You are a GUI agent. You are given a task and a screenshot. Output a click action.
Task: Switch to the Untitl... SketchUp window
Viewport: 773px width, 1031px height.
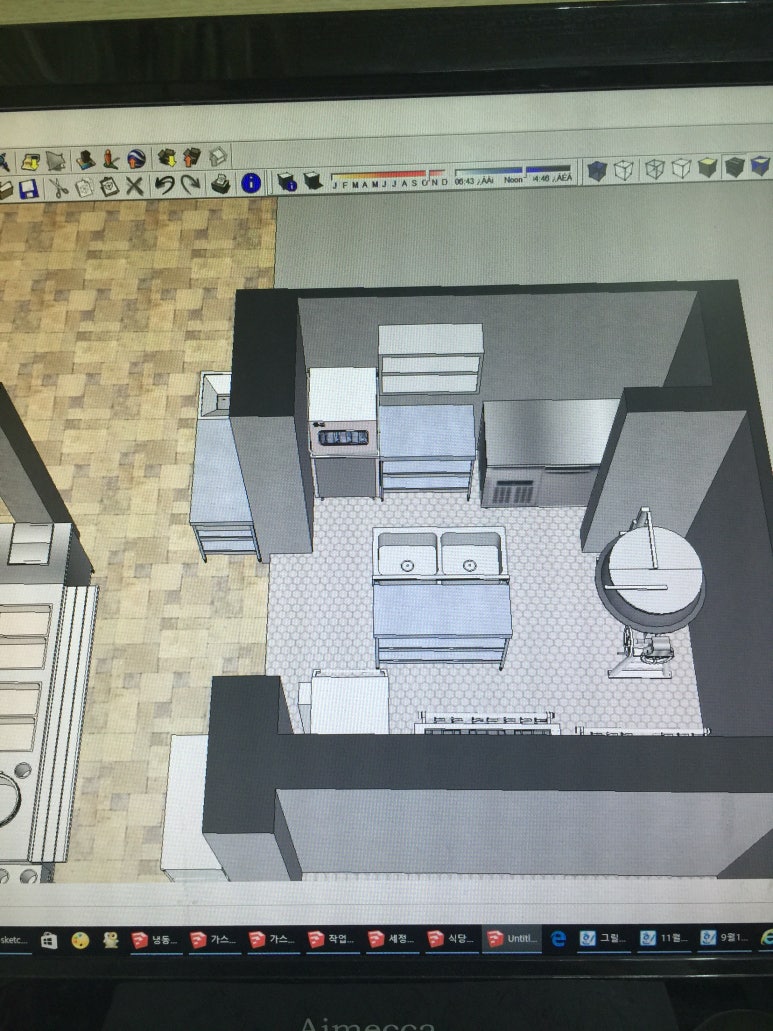(x=512, y=938)
